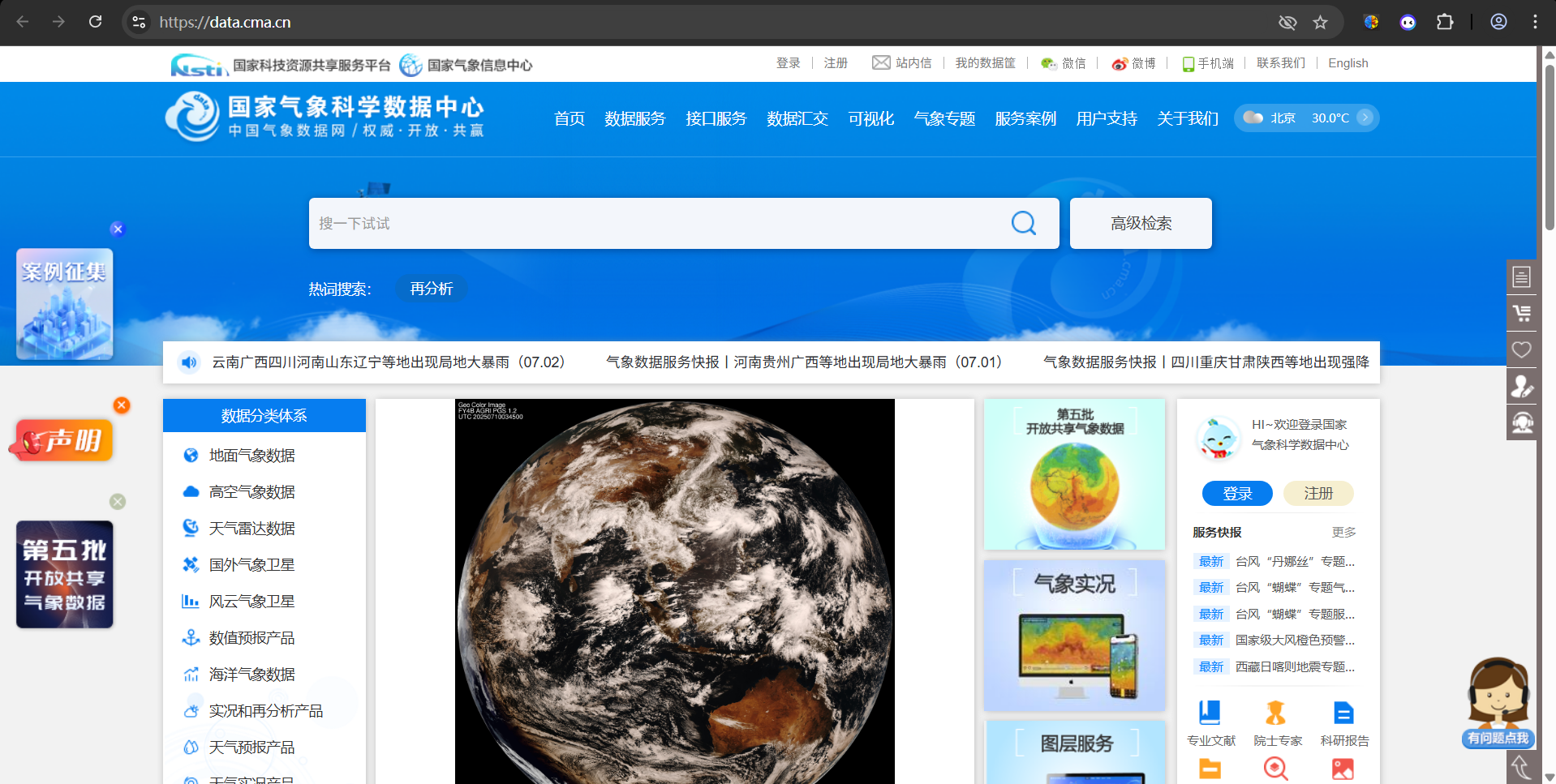Select 天气雷达数据 category
Viewport: 1556px width, 784px height.
pyautogui.click(x=251, y=529)
